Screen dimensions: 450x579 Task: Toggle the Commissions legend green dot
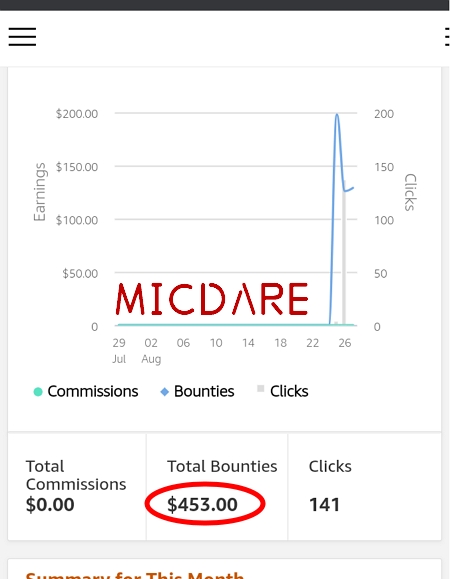pyautogui.click(x=38, y=391)
